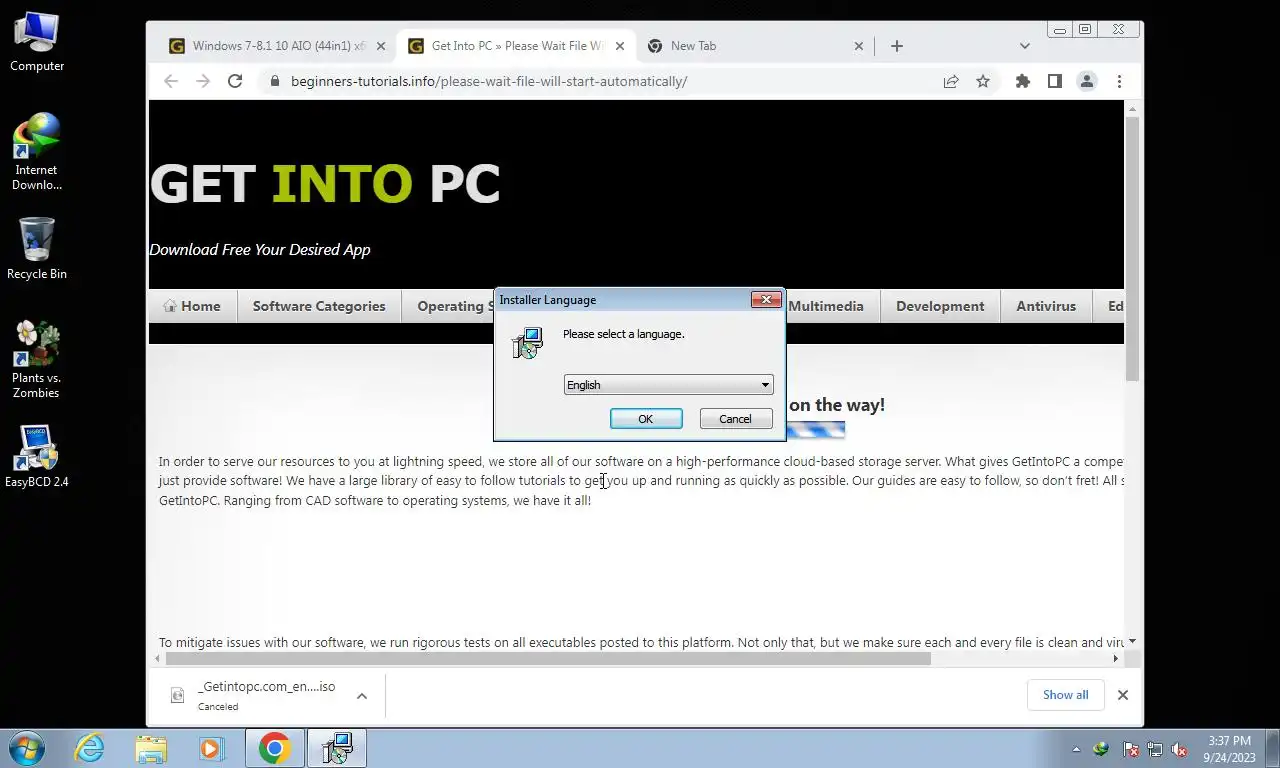Click the address bar URL

coord(489,81)
